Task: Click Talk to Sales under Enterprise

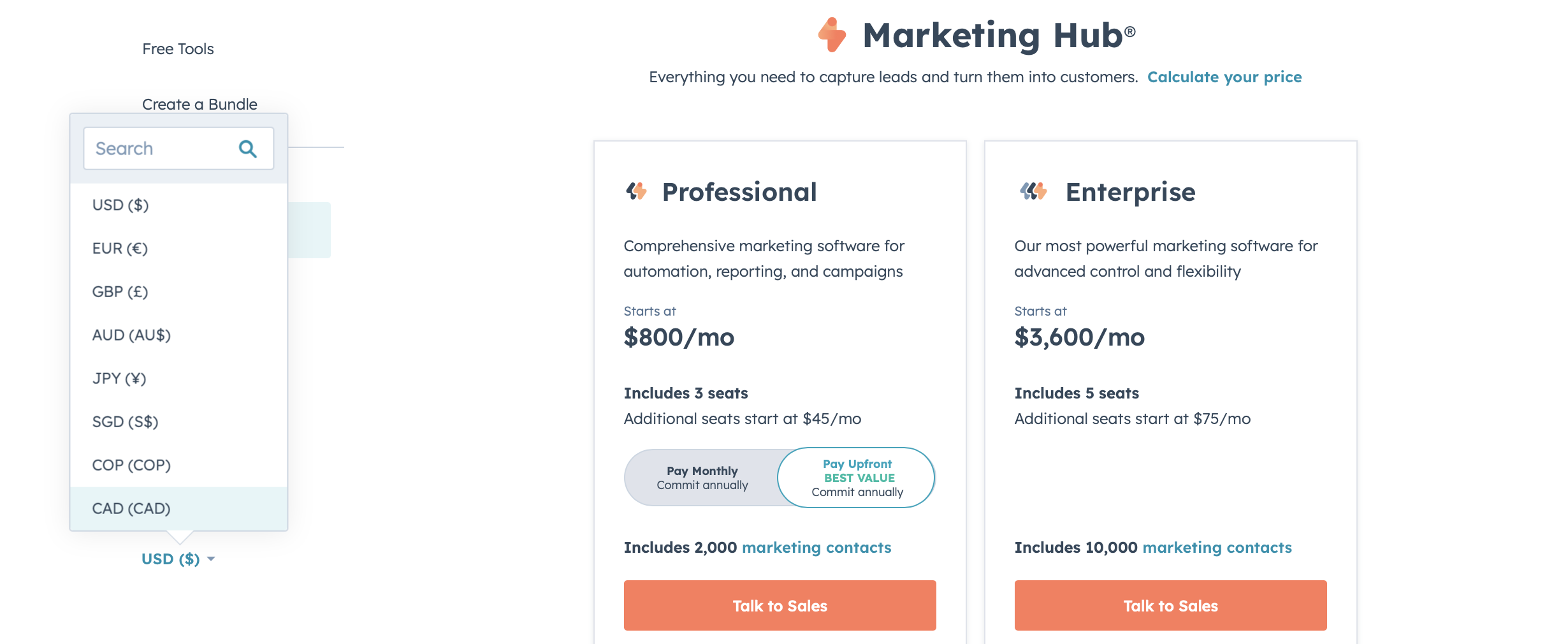Action: tap(1170, 606)
